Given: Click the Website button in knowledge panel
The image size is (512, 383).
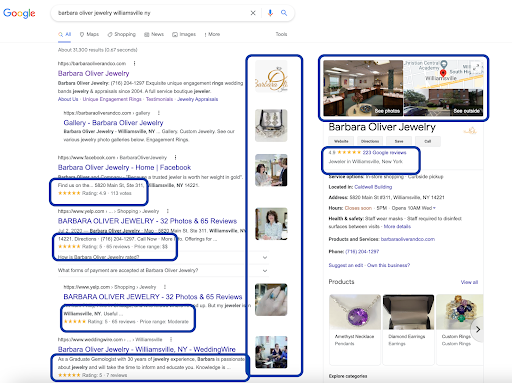Looking at the screenshot, I should (x=341, y=141).
